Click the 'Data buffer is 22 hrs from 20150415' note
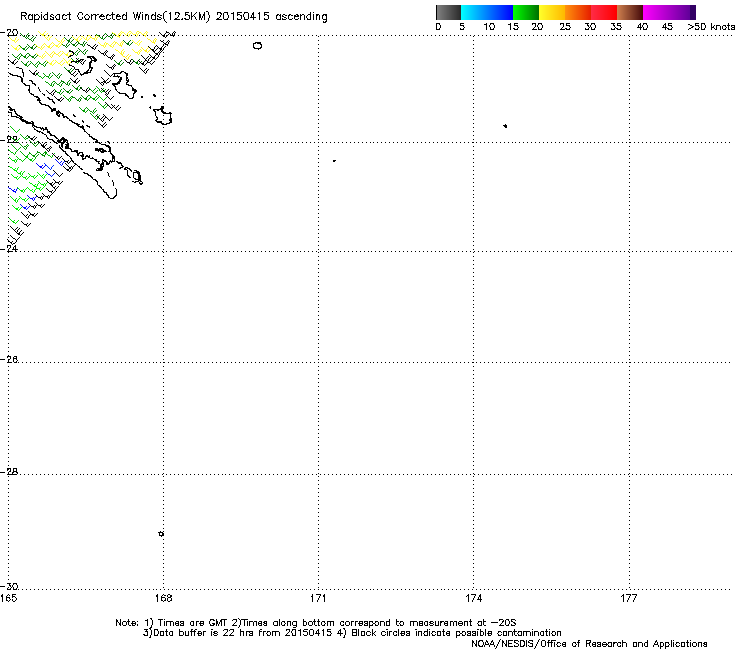 [238, 633]
